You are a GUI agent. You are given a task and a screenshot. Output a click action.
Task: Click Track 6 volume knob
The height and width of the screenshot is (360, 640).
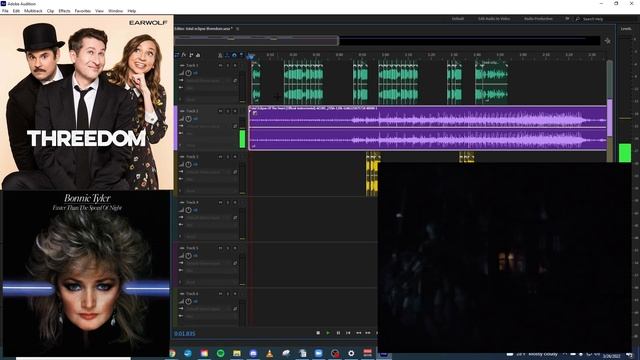(x=189, y=302)
